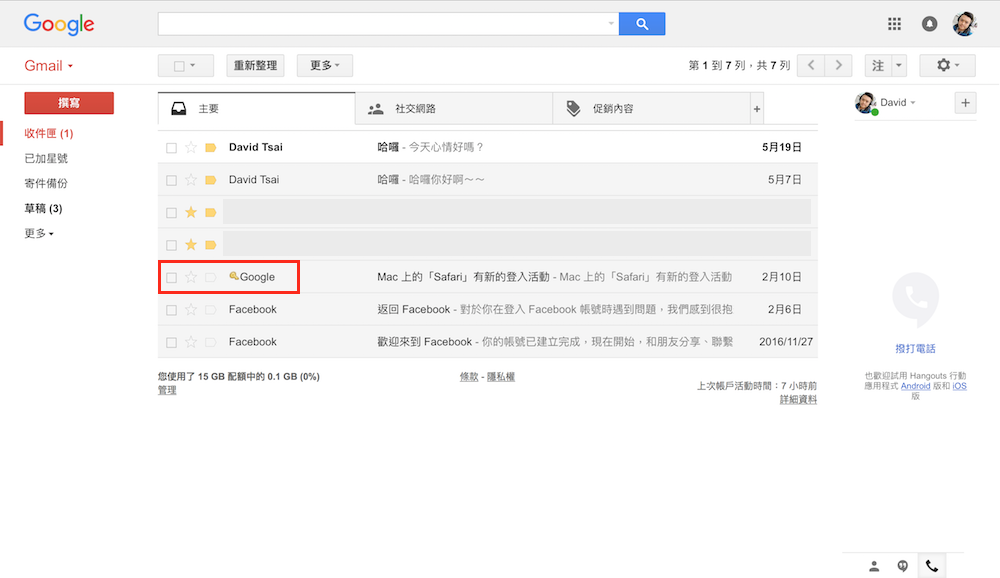Click the plus button next to David in Hangouts
This screenshot has height=578, width=1000.
tap(965, 103)
